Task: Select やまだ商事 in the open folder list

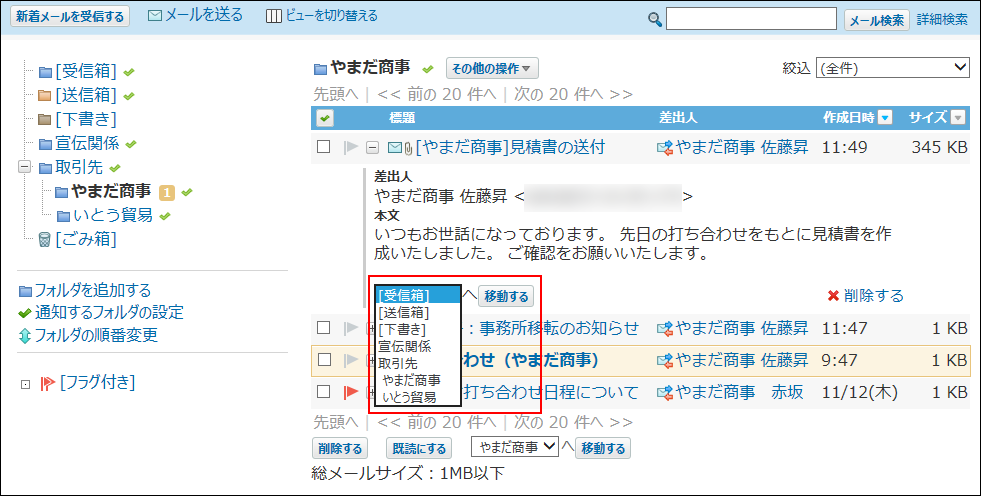Action: [x=418, y=380]
